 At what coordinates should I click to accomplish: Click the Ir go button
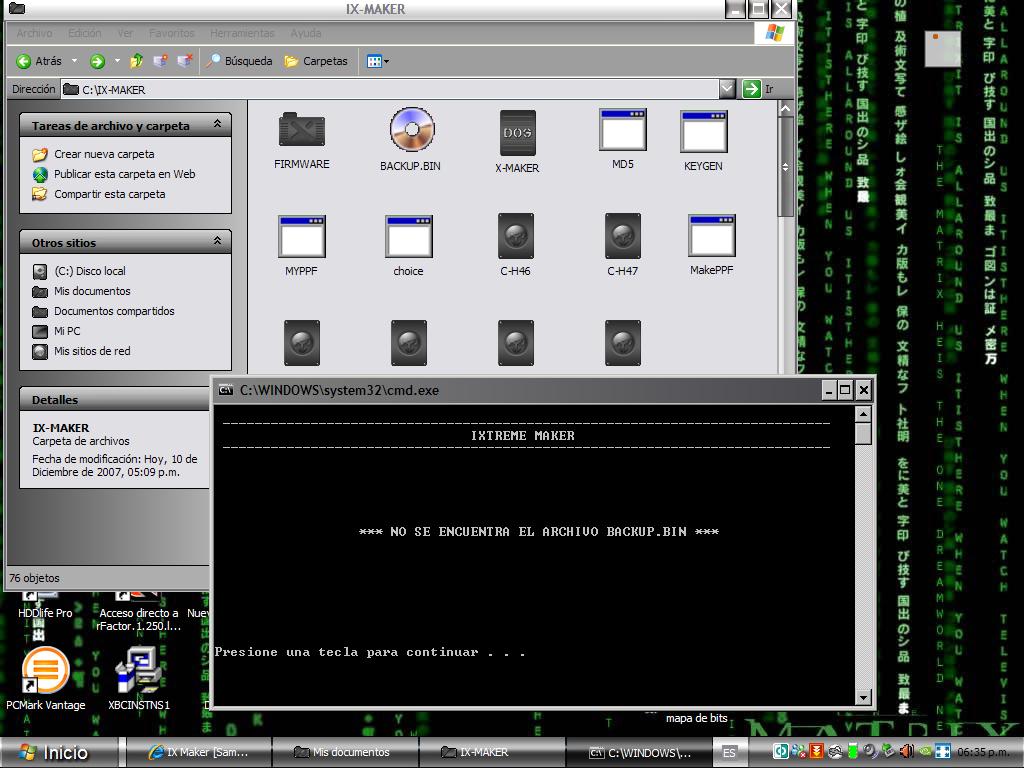pyautogui.click(x=760, y=89)
